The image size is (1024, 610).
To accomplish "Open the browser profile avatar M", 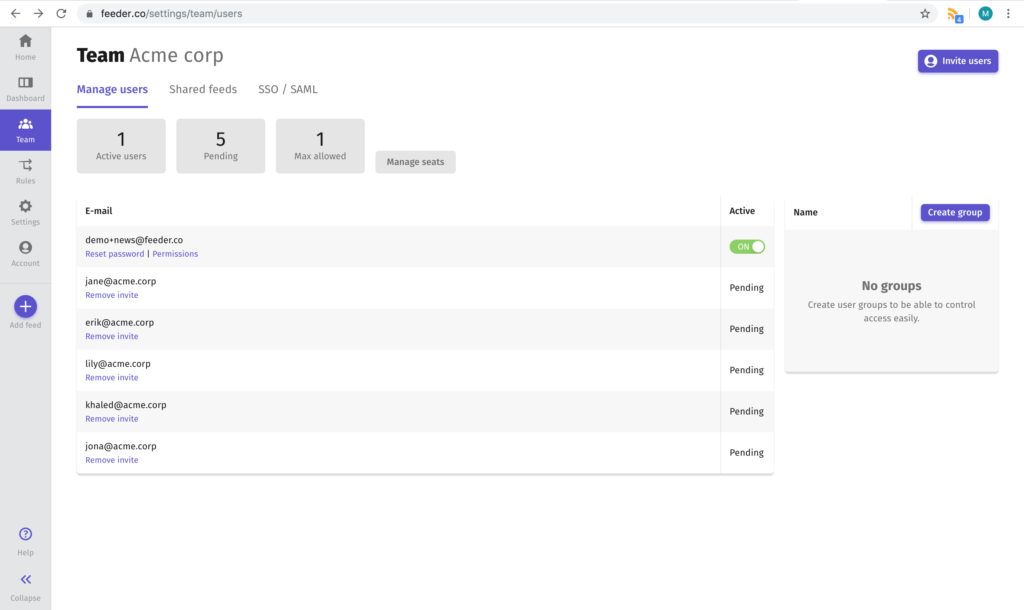I will pyautogui.click(x=985, y=13).
